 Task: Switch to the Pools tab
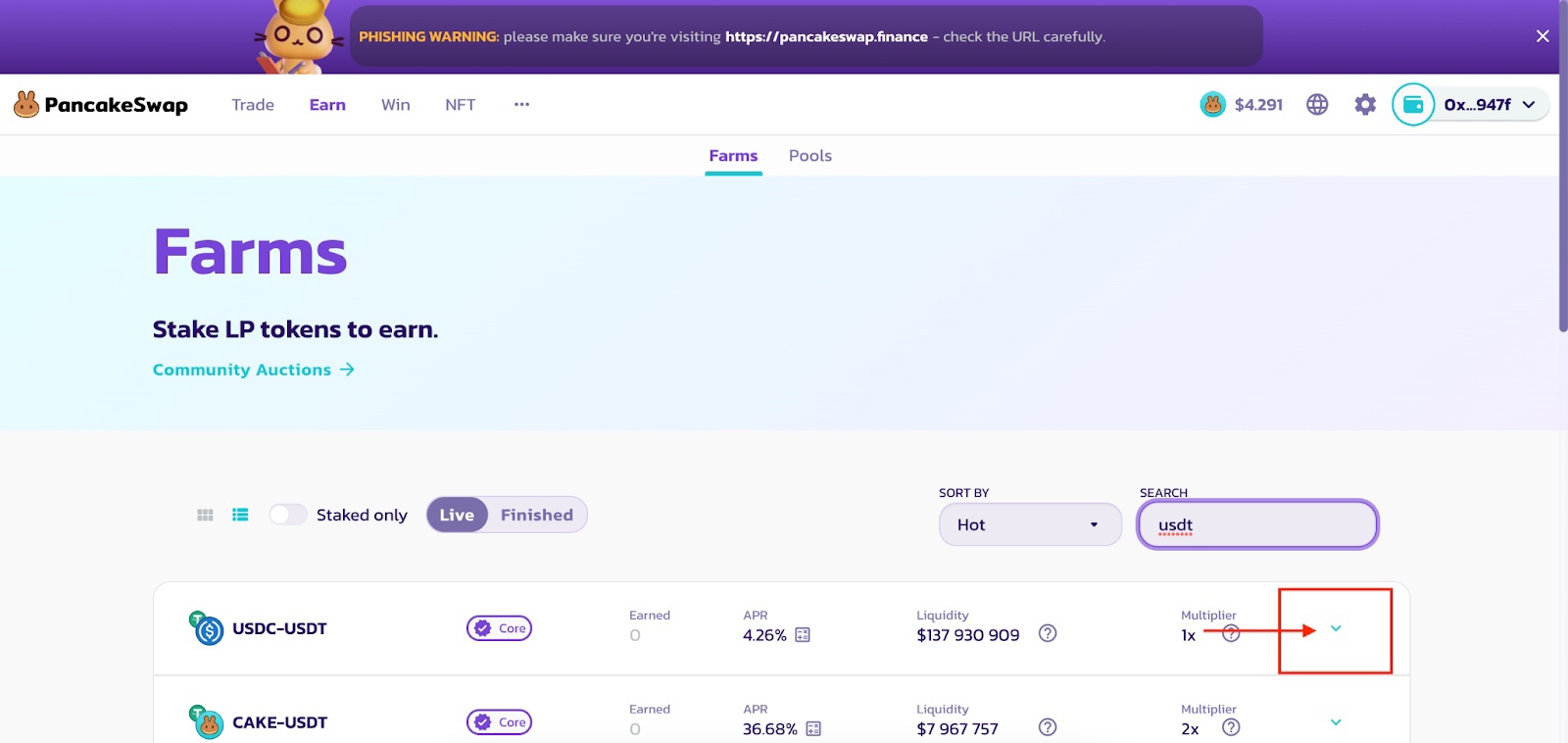[x=810, y=156]
